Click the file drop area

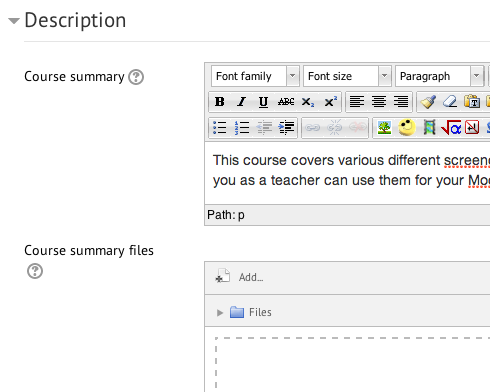tap(353, 365)
